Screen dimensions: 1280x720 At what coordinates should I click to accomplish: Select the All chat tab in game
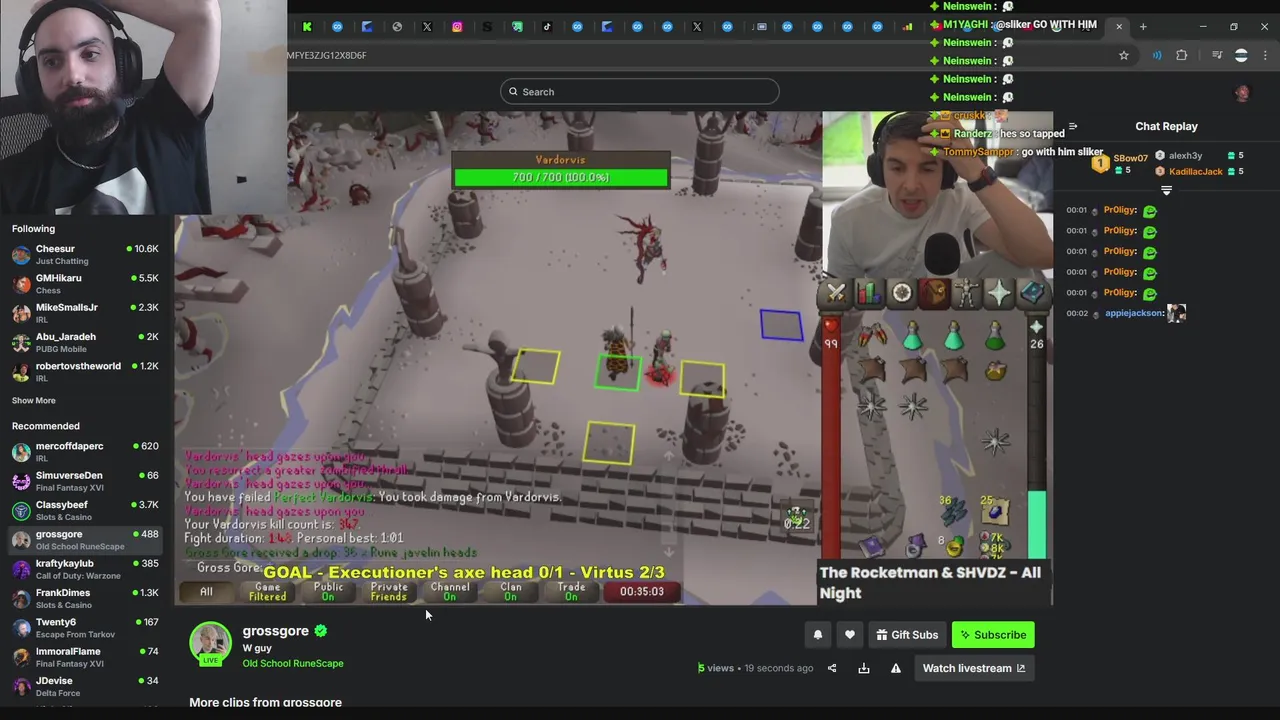click(x=206, y=592)
